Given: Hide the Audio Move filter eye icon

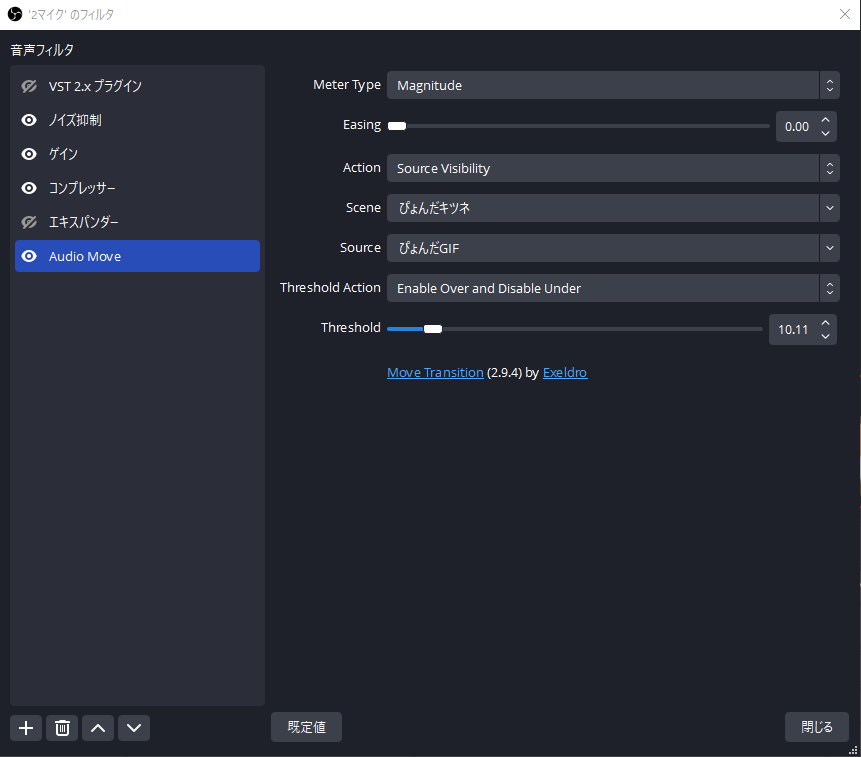Looking at the screenshot, I should click(29, 256).
